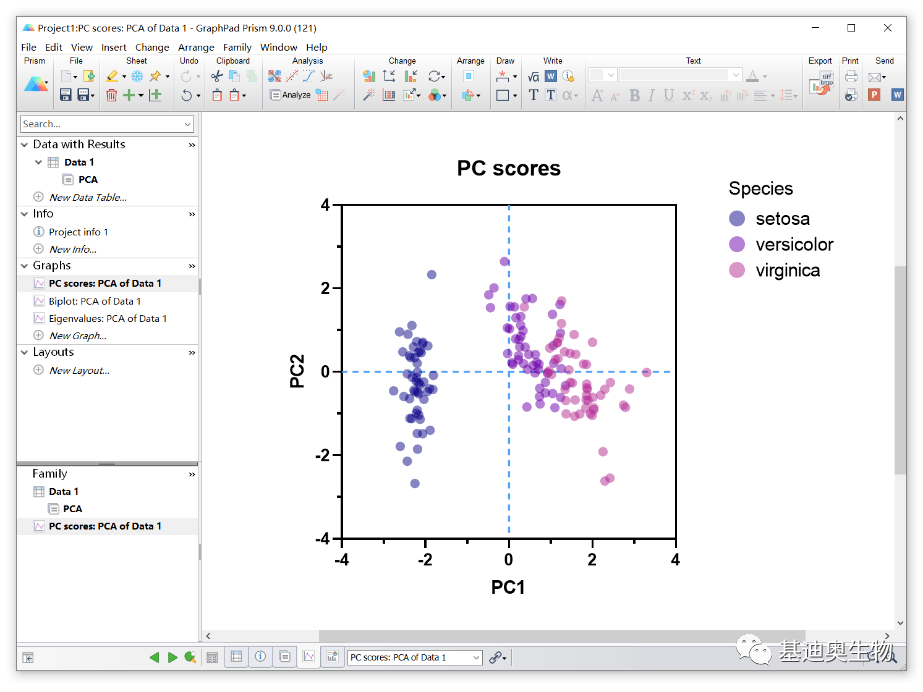Select the square-root equation icon in Write
This screenshot has width=923, height=692.
[x=533, y=76]
